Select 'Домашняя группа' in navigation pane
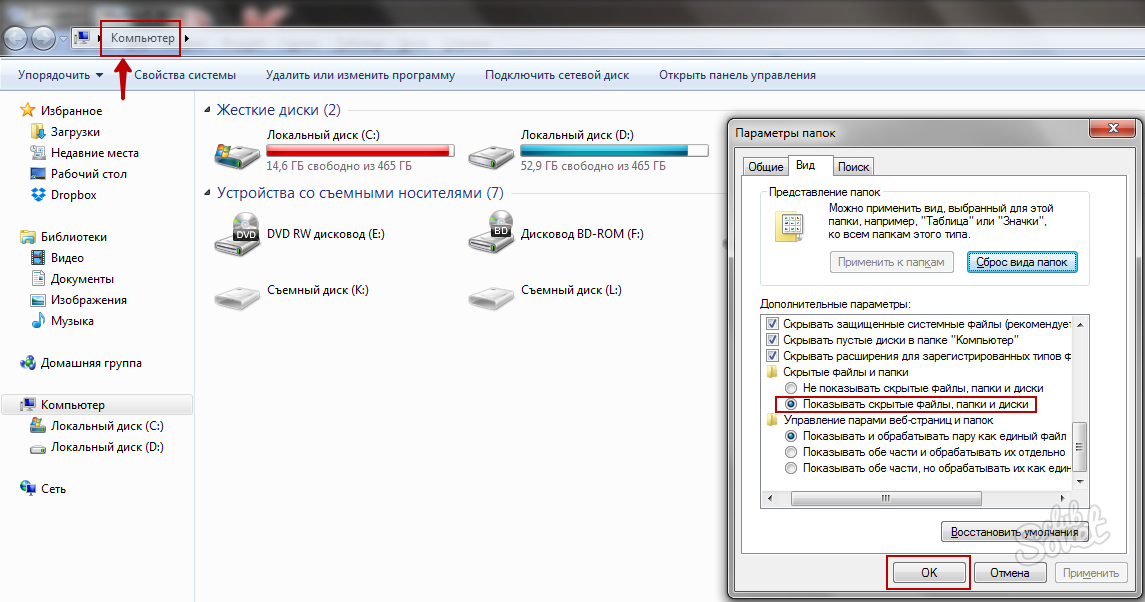Screen dimensions: 1145x602 coord(91,363)
